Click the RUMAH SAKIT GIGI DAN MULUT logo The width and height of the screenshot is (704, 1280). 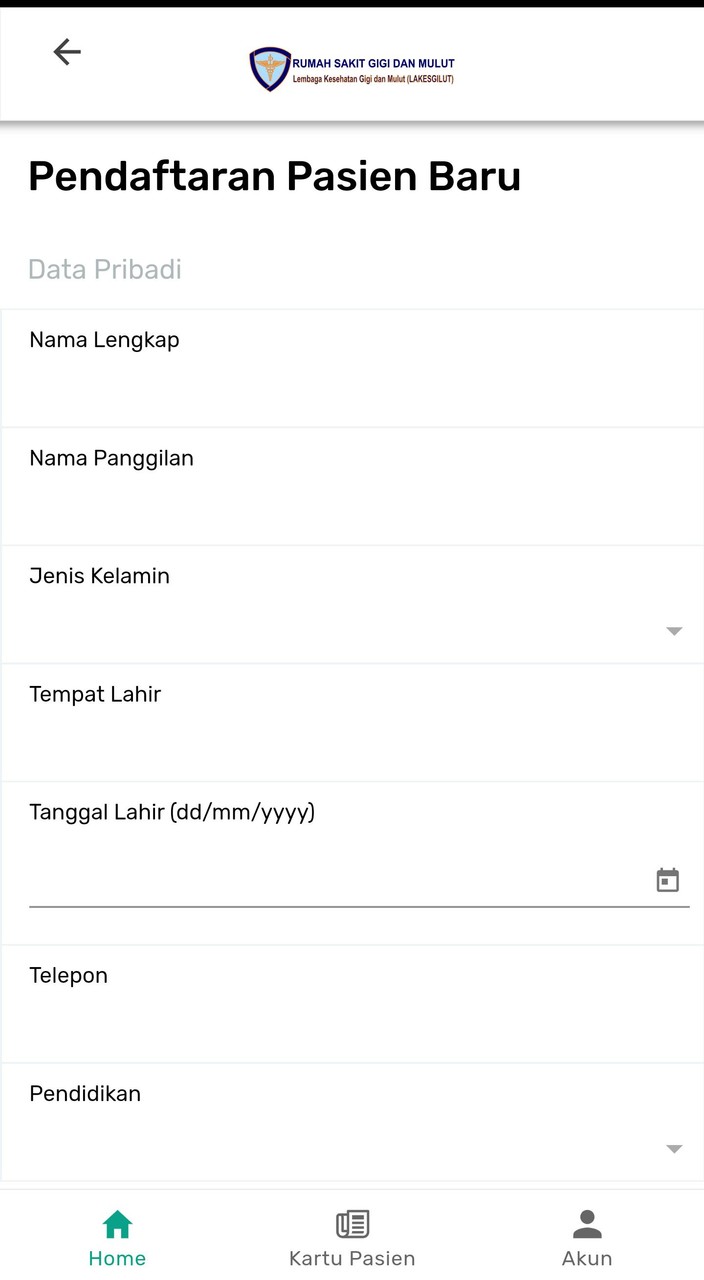pos(352,67)
